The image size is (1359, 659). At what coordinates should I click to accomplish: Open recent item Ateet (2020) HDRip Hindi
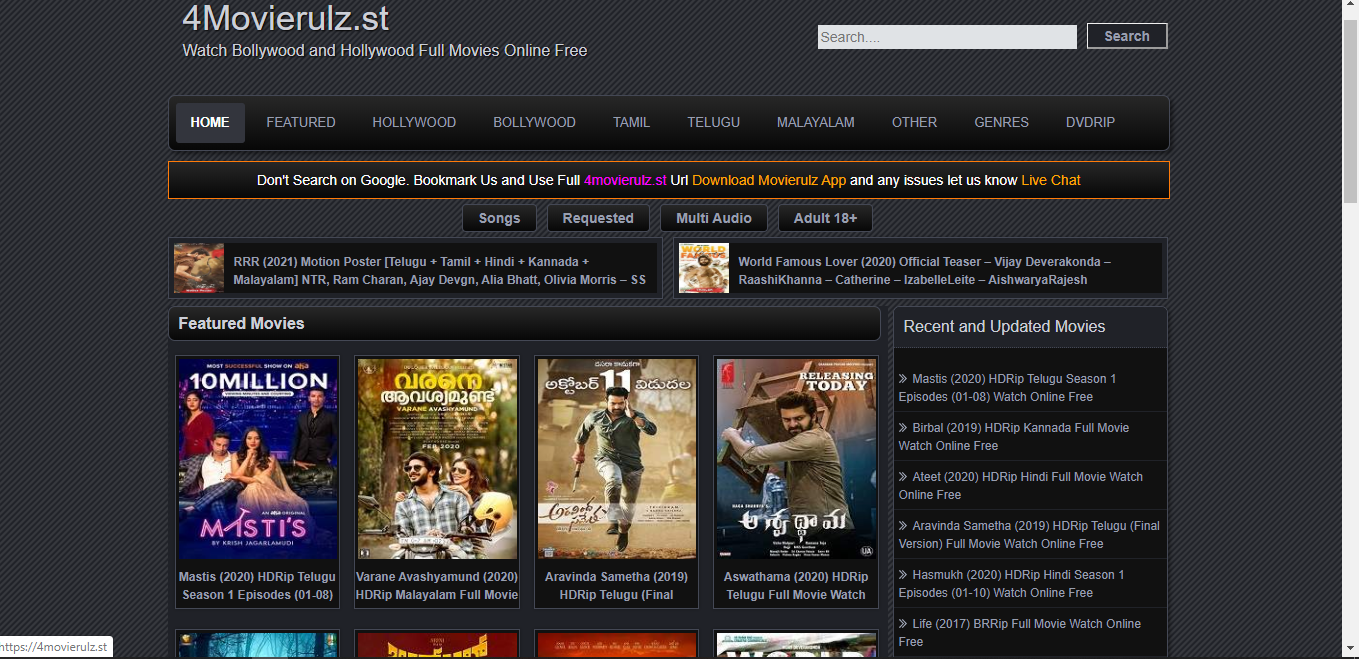(x=1021, y=486)
